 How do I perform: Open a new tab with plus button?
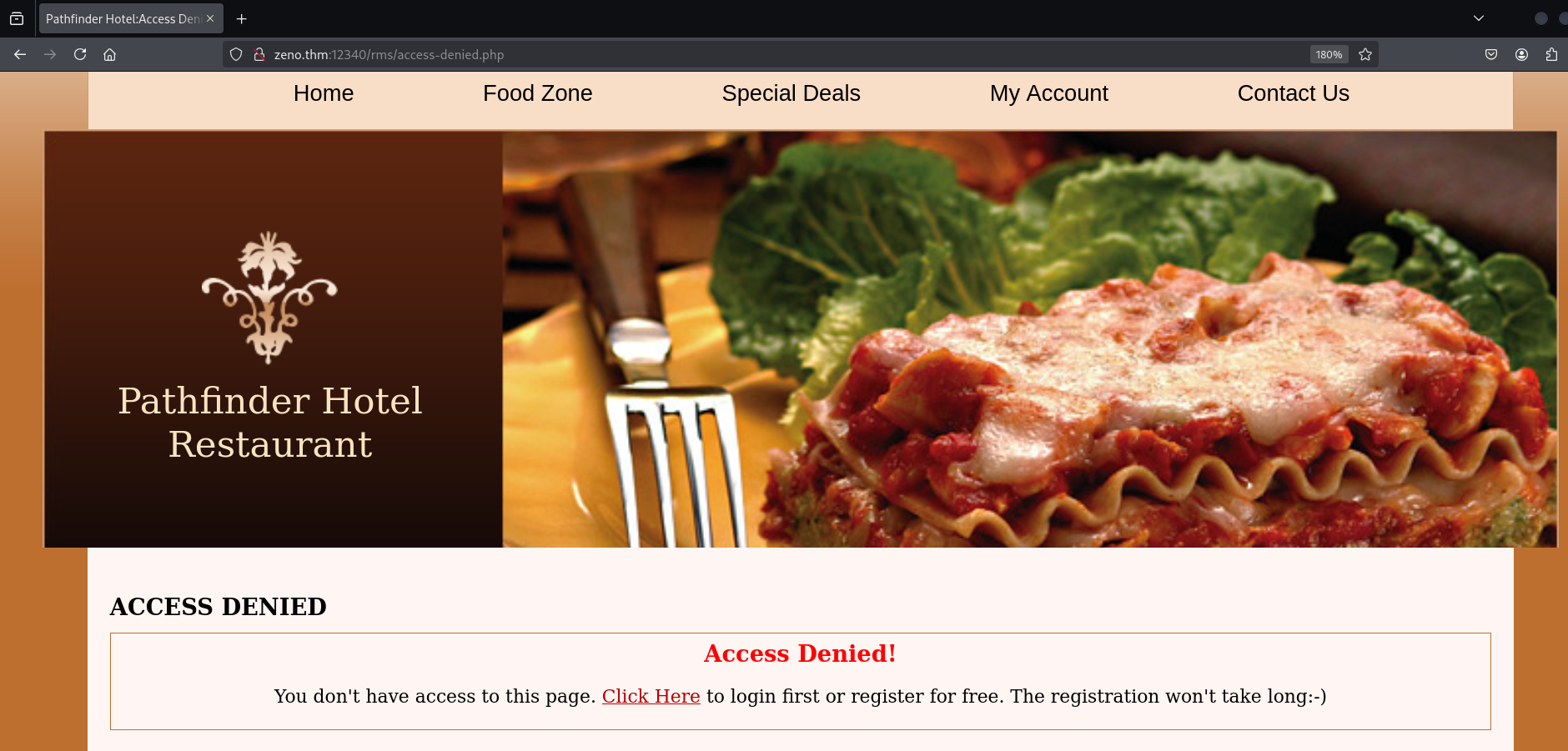click(x=242, y=18)
